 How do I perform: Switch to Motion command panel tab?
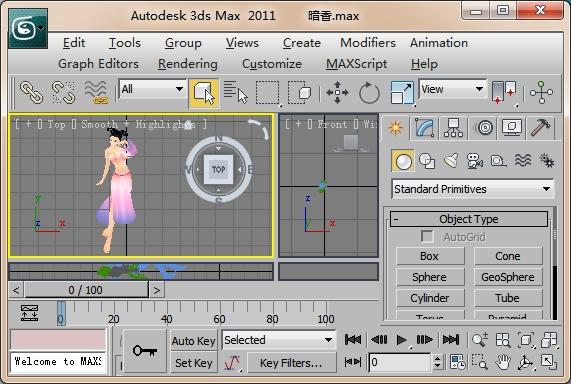(x=484, y=128)
